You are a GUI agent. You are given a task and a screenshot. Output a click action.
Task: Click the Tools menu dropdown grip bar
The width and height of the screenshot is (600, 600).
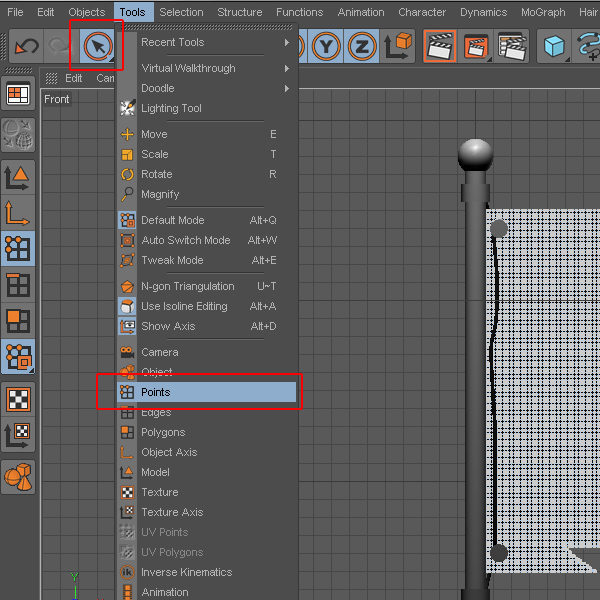tap(209, 27)
